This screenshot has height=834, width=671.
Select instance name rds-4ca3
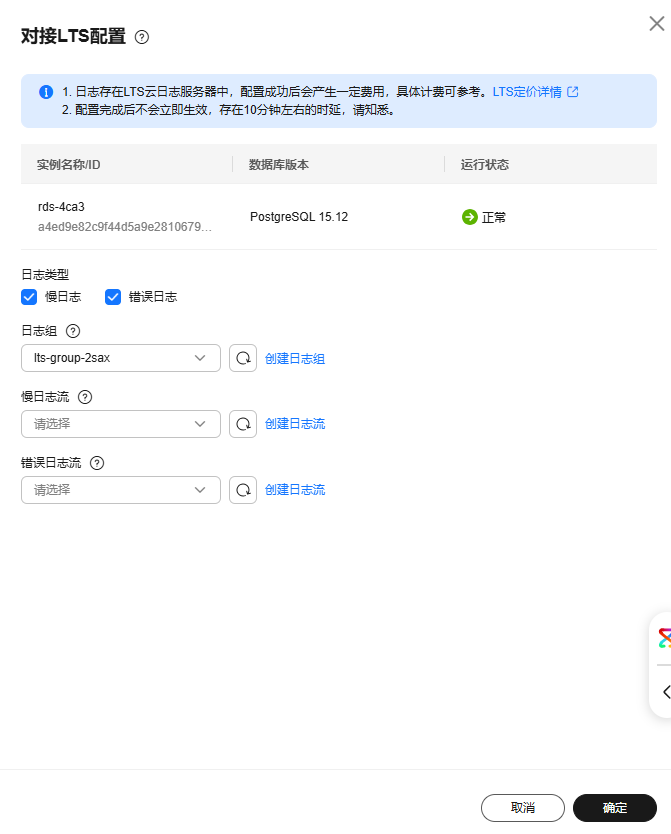tap(61, 207)
